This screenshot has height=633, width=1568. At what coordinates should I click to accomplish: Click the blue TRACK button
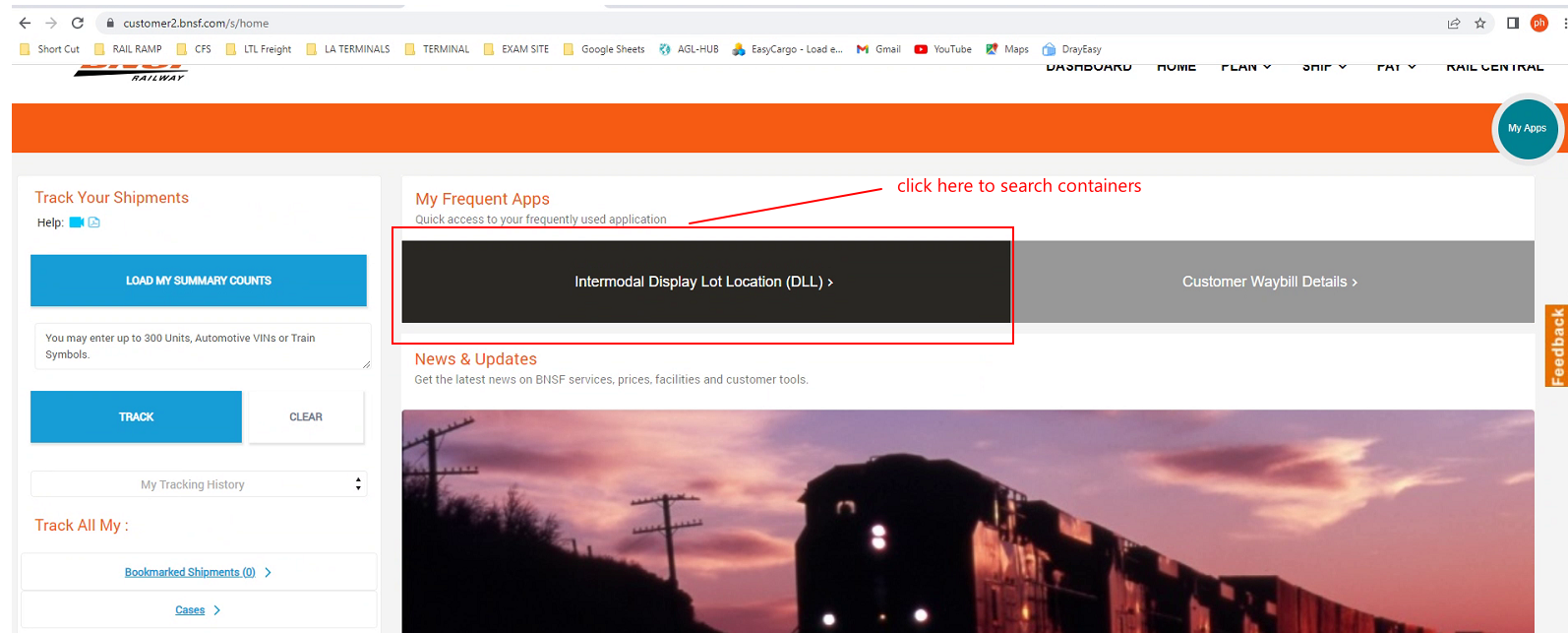pos(136,417)
